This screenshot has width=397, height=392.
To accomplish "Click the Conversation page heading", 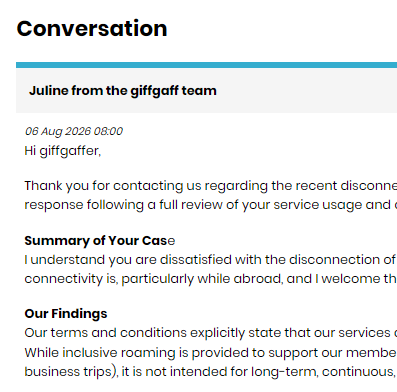I will 92,28.
